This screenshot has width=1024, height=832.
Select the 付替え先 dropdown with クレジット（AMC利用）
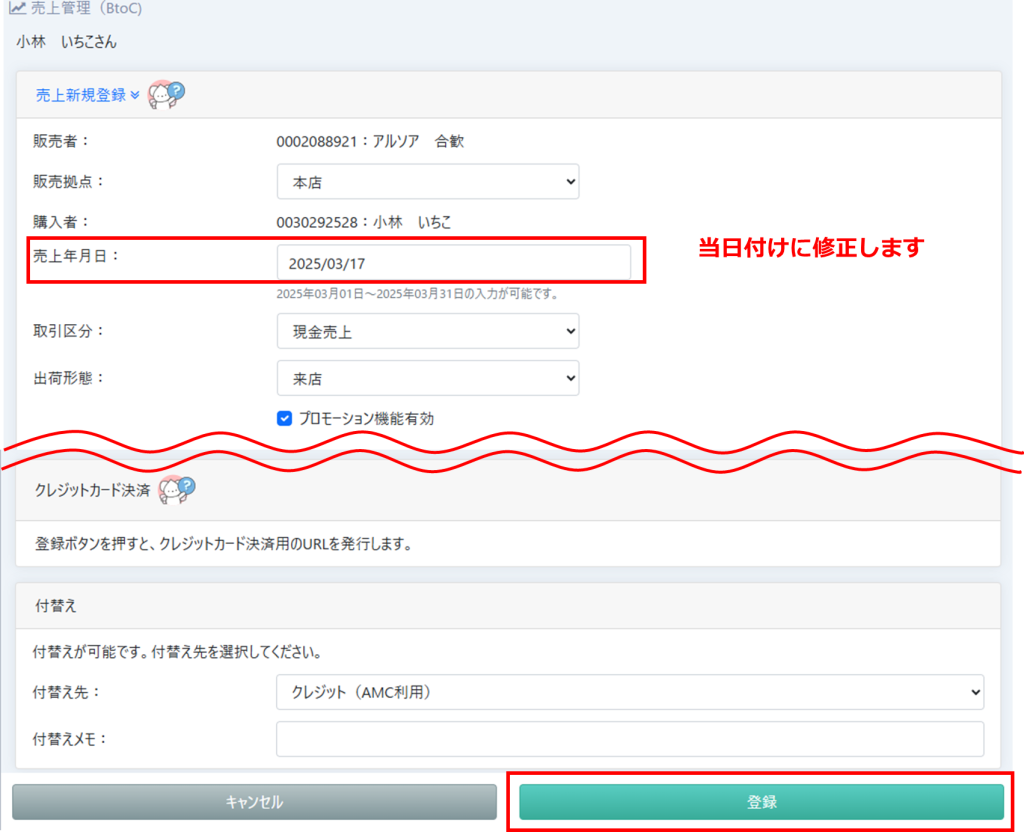coord(629,692)
